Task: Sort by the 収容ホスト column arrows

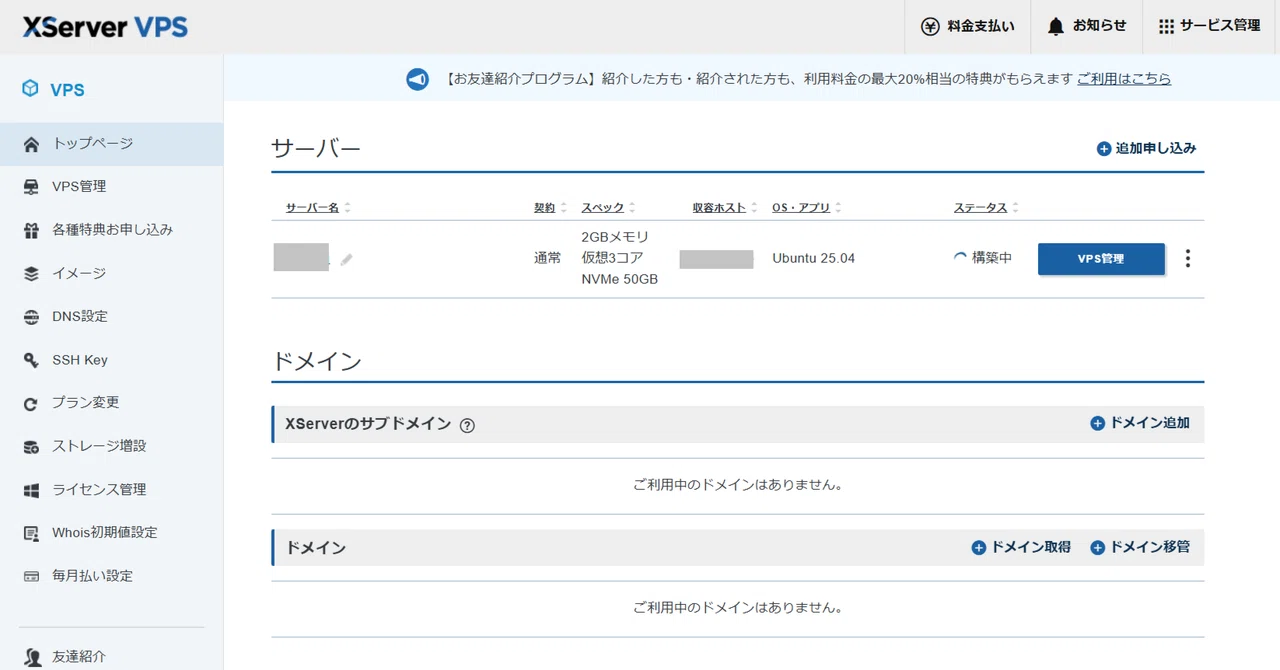Action: point(754,208)
